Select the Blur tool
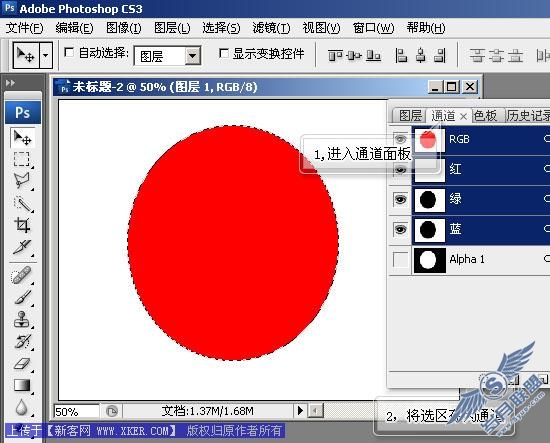Image resolution: width=550 pixels, height=443 pixels. click(22, 407)
